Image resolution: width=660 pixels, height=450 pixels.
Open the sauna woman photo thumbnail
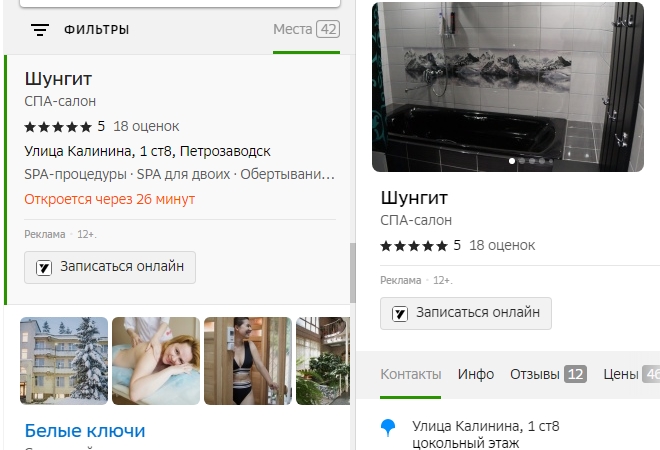pyautogui.click(x=247, y=361)
